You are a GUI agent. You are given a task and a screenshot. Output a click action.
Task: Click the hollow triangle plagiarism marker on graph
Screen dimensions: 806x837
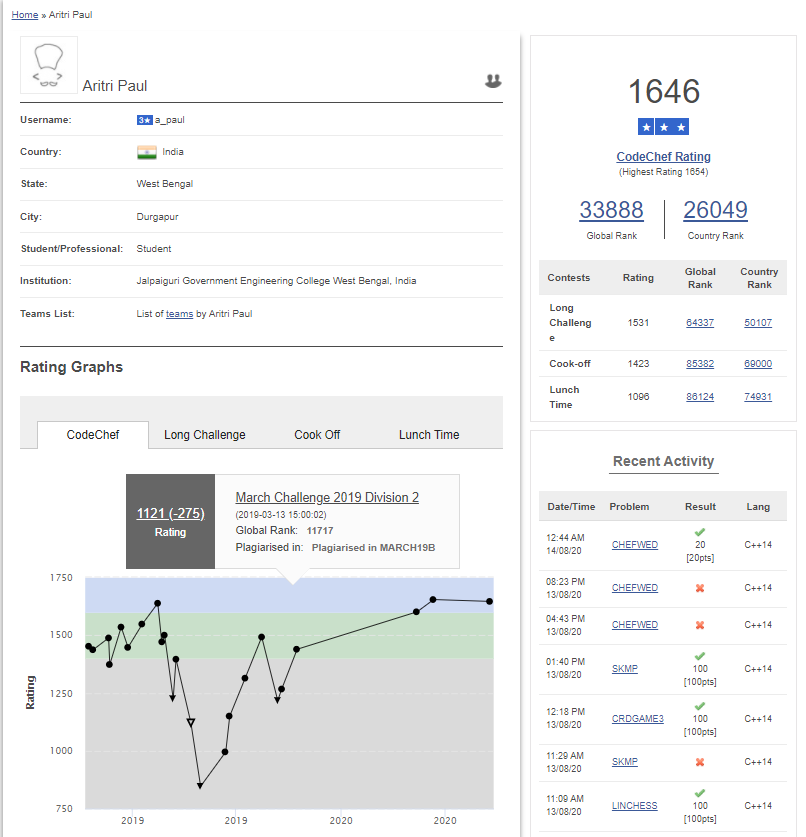(x=191, y=722)
